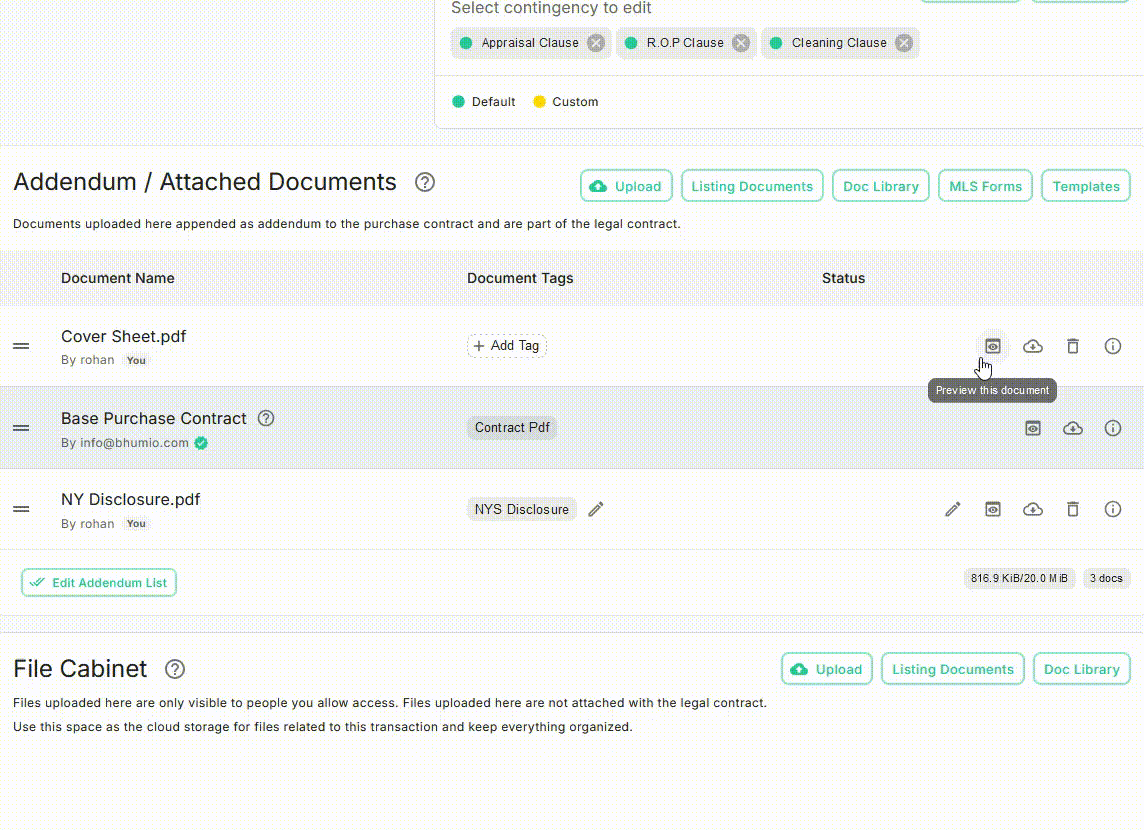Open info details for Base Purchase Contract

[x=1113, y=428]
